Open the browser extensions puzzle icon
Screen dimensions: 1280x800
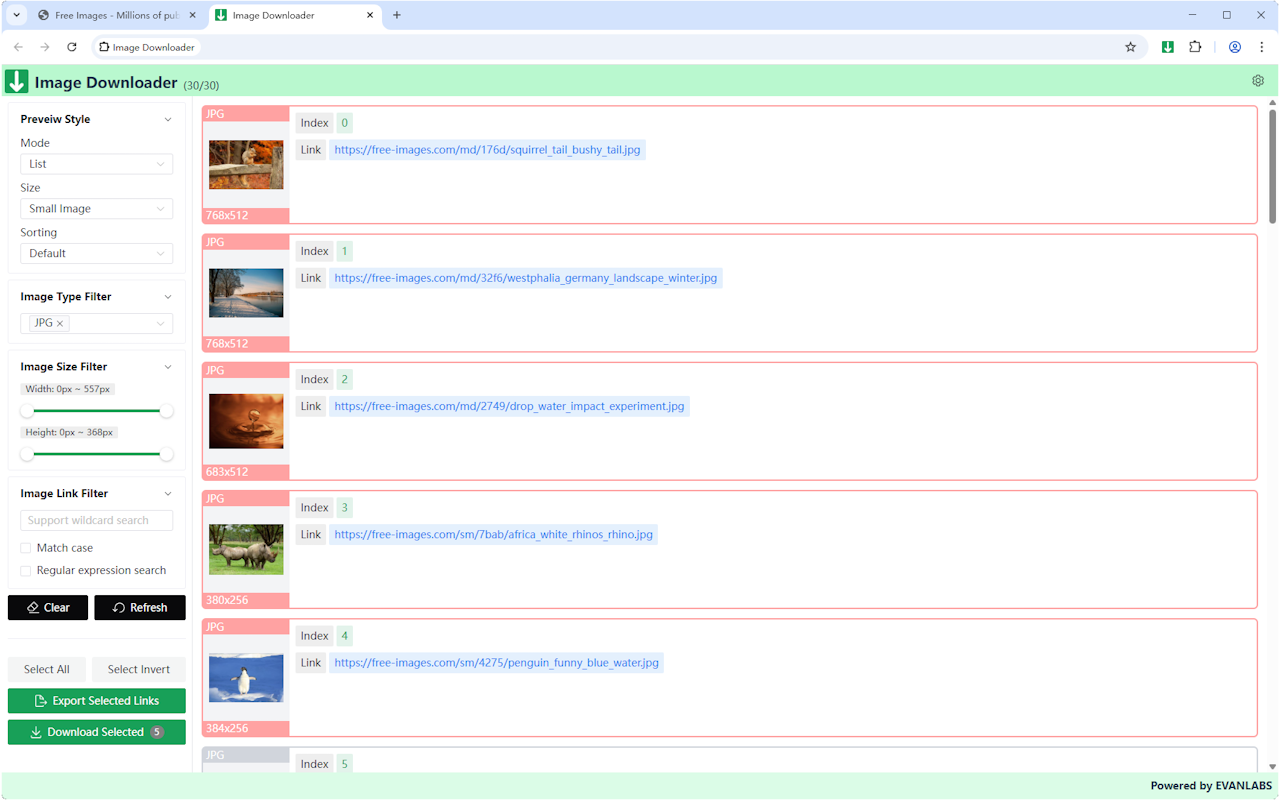1195,47
